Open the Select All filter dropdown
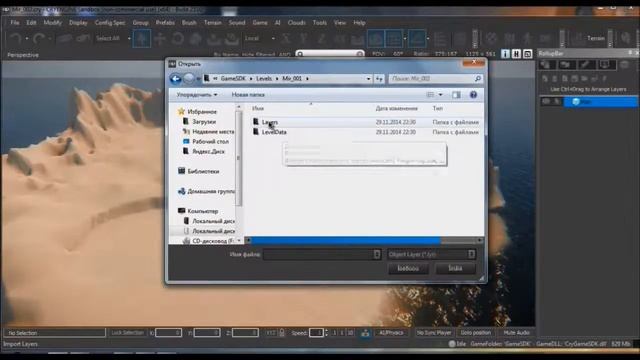The height and width of the screenshot is (360, 640). click(113, 38)
